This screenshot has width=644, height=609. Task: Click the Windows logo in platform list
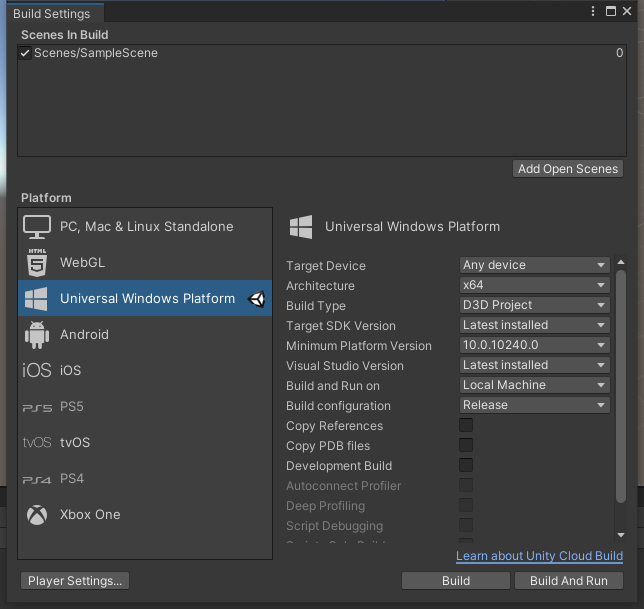(x=36, y=299)
